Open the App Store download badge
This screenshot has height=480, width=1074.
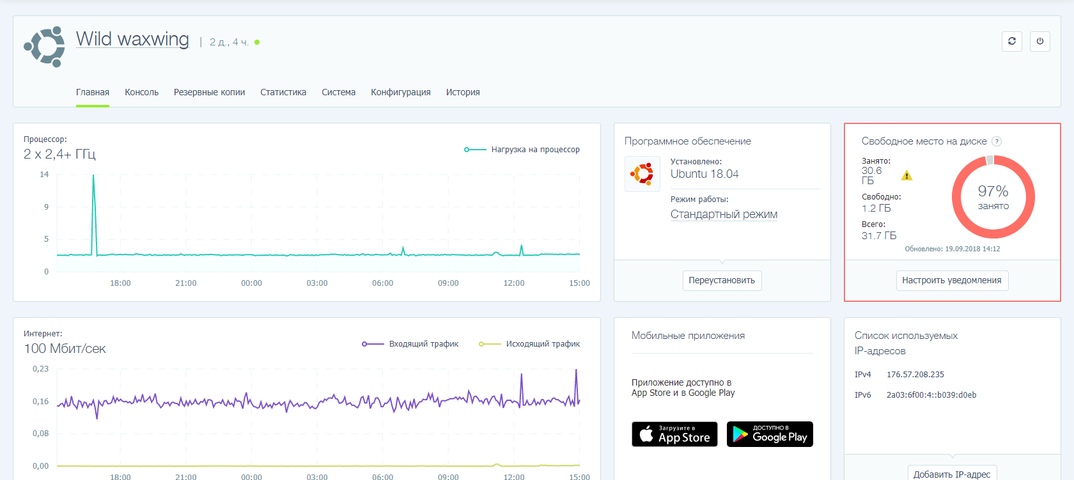pyautogui.click(x=674, y=434)
